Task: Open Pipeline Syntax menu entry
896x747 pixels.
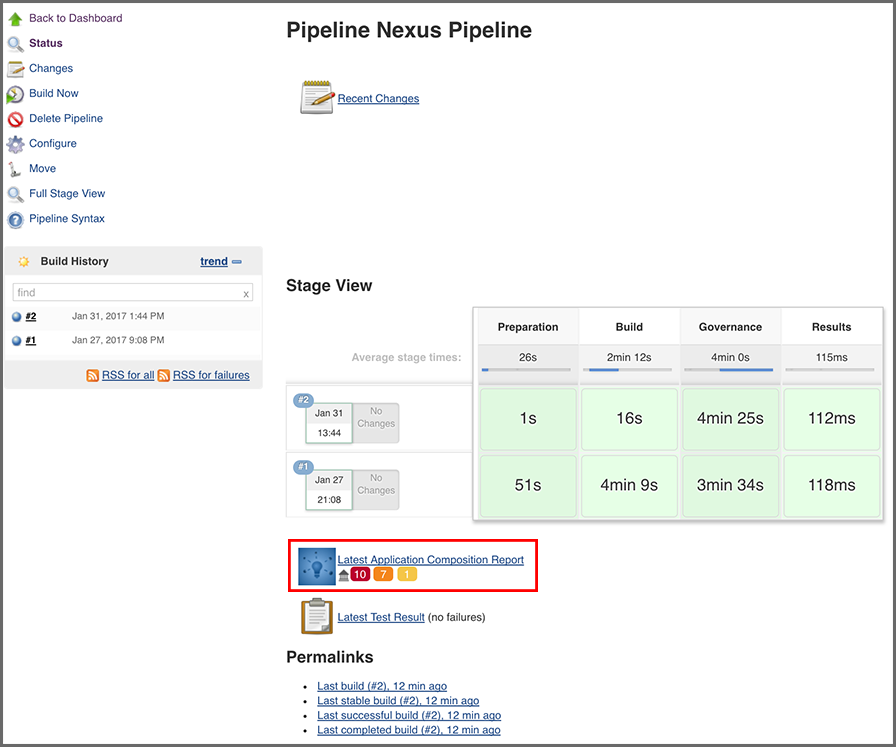Action: click(67, 219)
